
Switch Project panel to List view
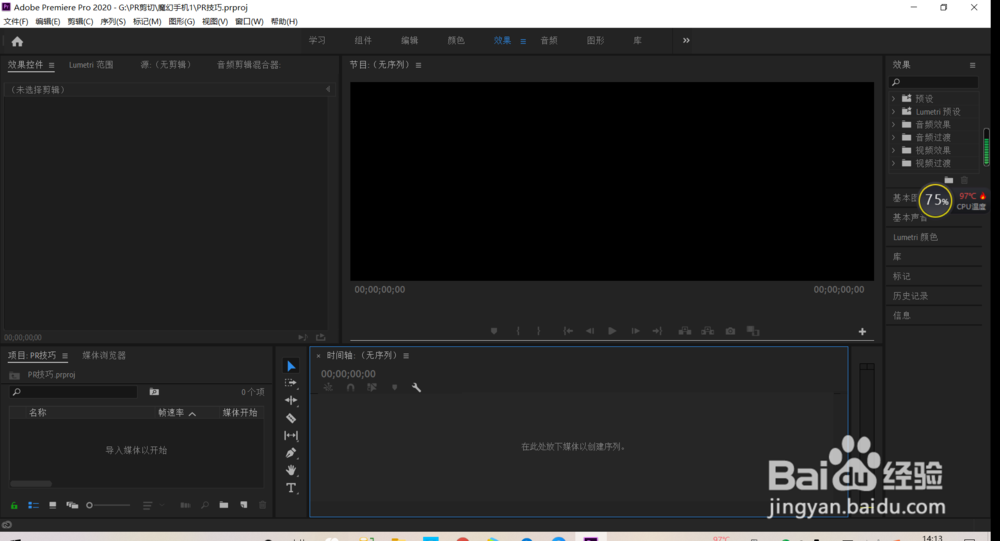pyautogui.click(x=33, y=505)
